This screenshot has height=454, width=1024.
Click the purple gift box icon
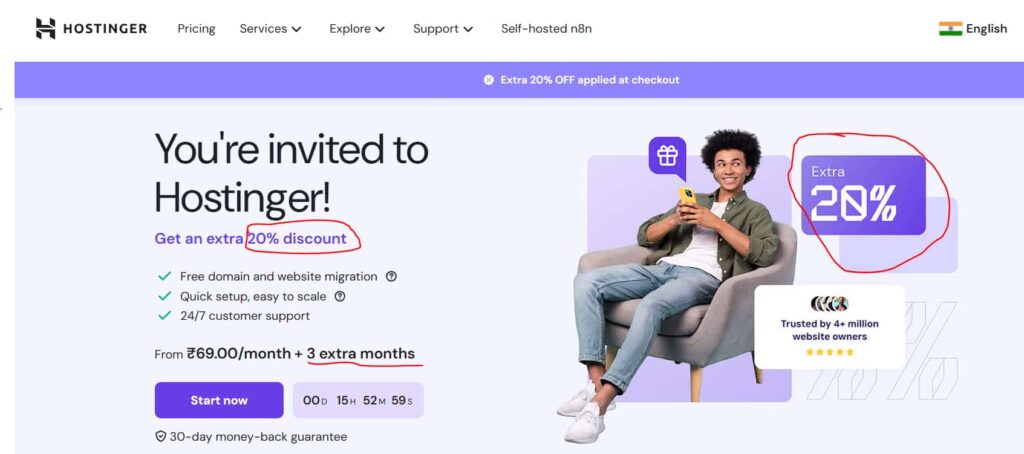pos(667,155)
